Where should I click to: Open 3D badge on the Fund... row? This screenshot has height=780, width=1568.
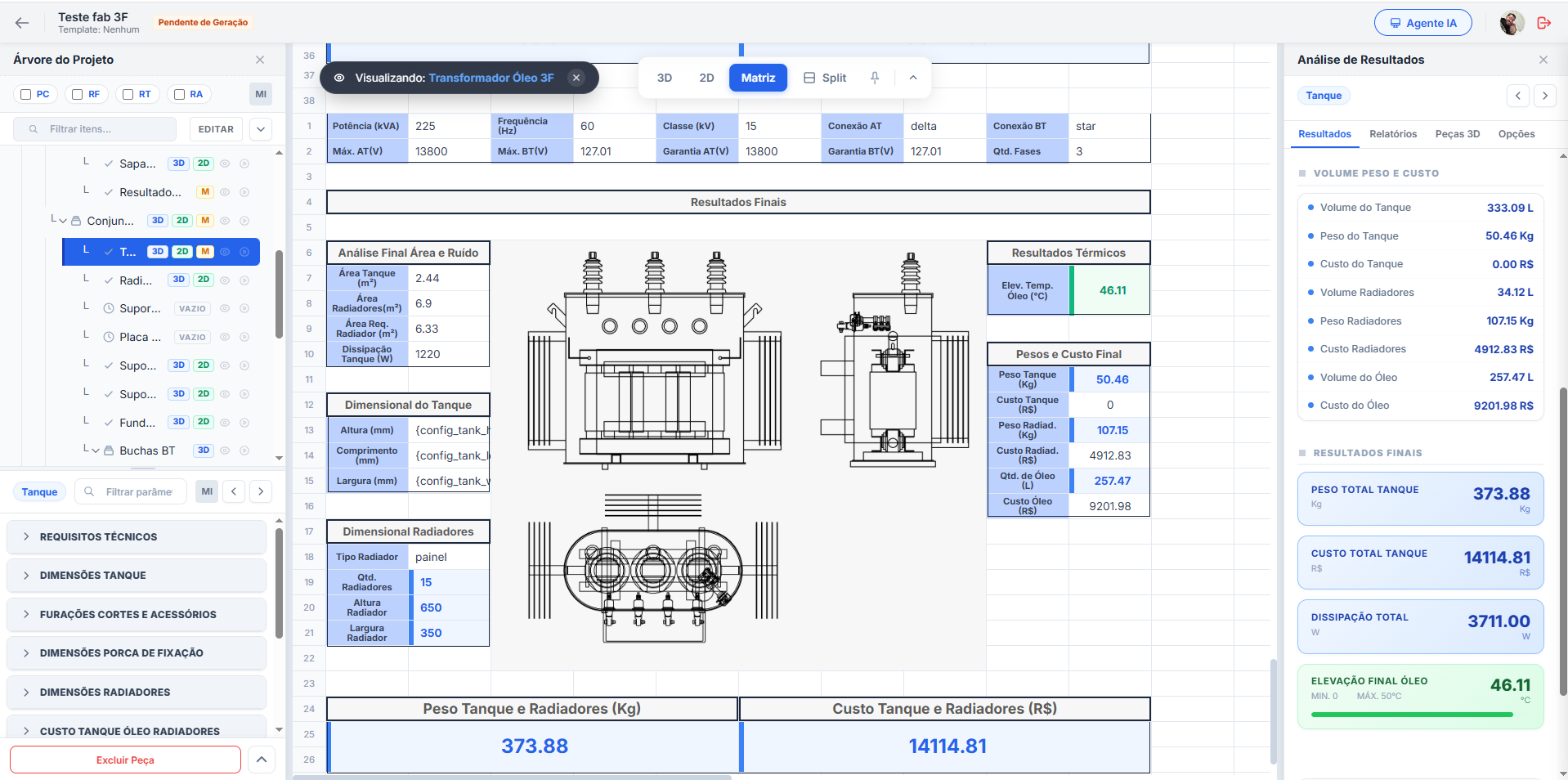[x=179, y=422]
